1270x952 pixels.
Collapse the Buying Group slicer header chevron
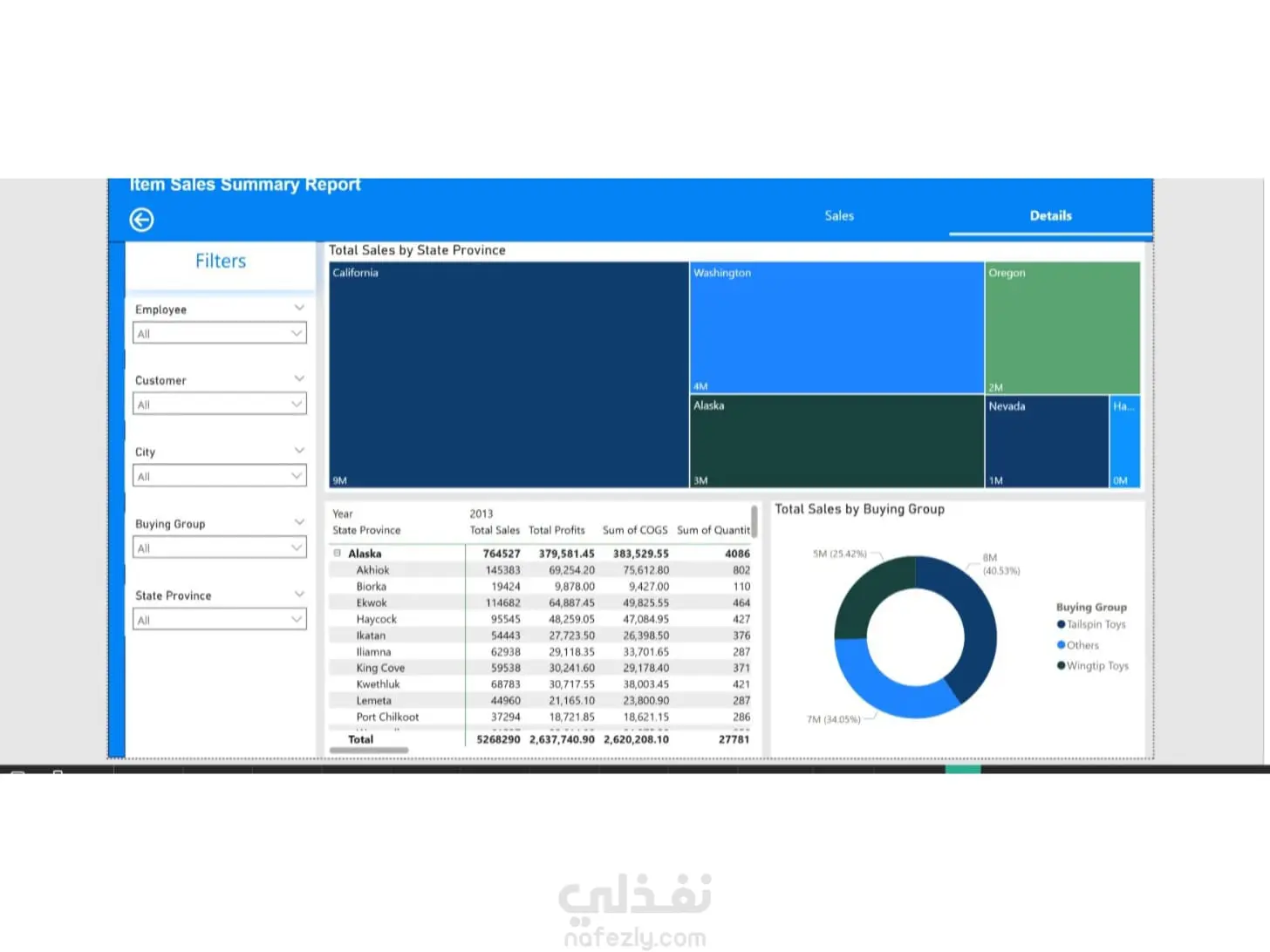click(x=299, y=522)
